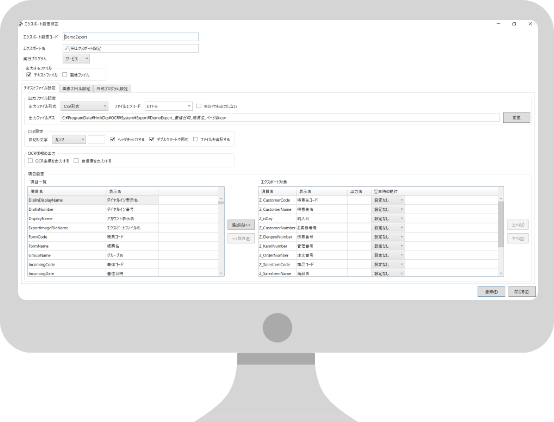
Task: Enable the OCR画像を出力する checkbox
Action: pos(30,161)
